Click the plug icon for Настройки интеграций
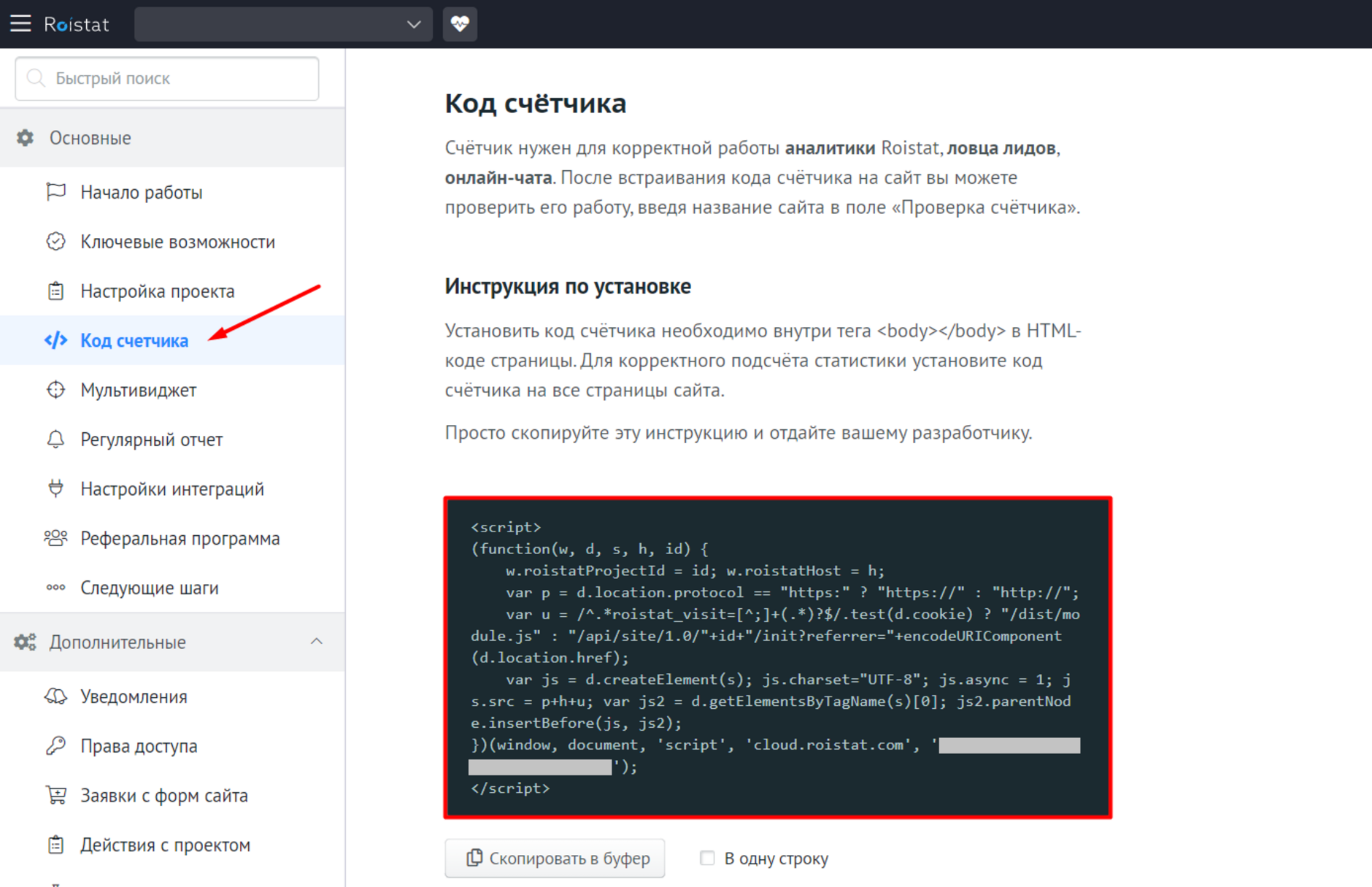 [x=56, y=488]
